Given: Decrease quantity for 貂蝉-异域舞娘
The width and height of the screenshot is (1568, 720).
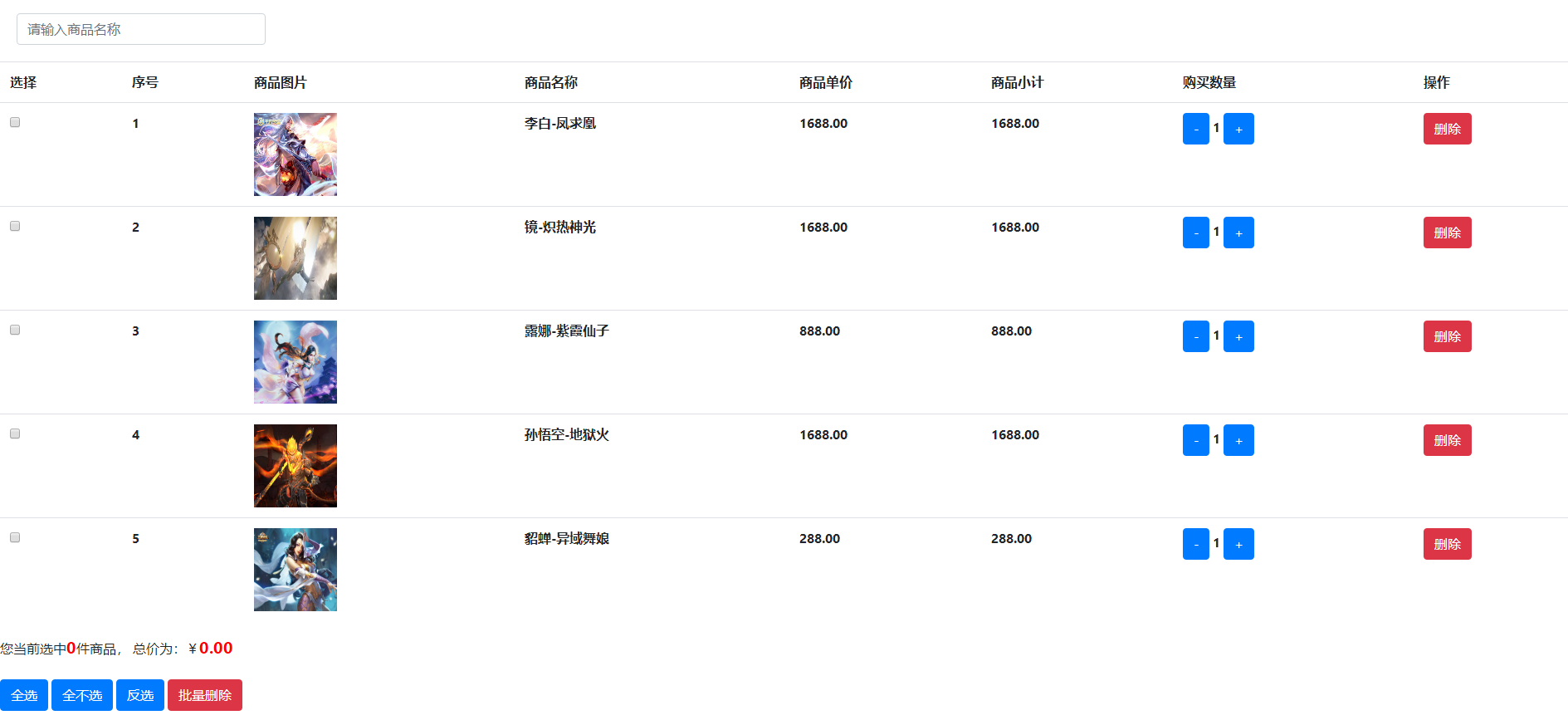Looking at the screenshot, I should click(1196, 544).
